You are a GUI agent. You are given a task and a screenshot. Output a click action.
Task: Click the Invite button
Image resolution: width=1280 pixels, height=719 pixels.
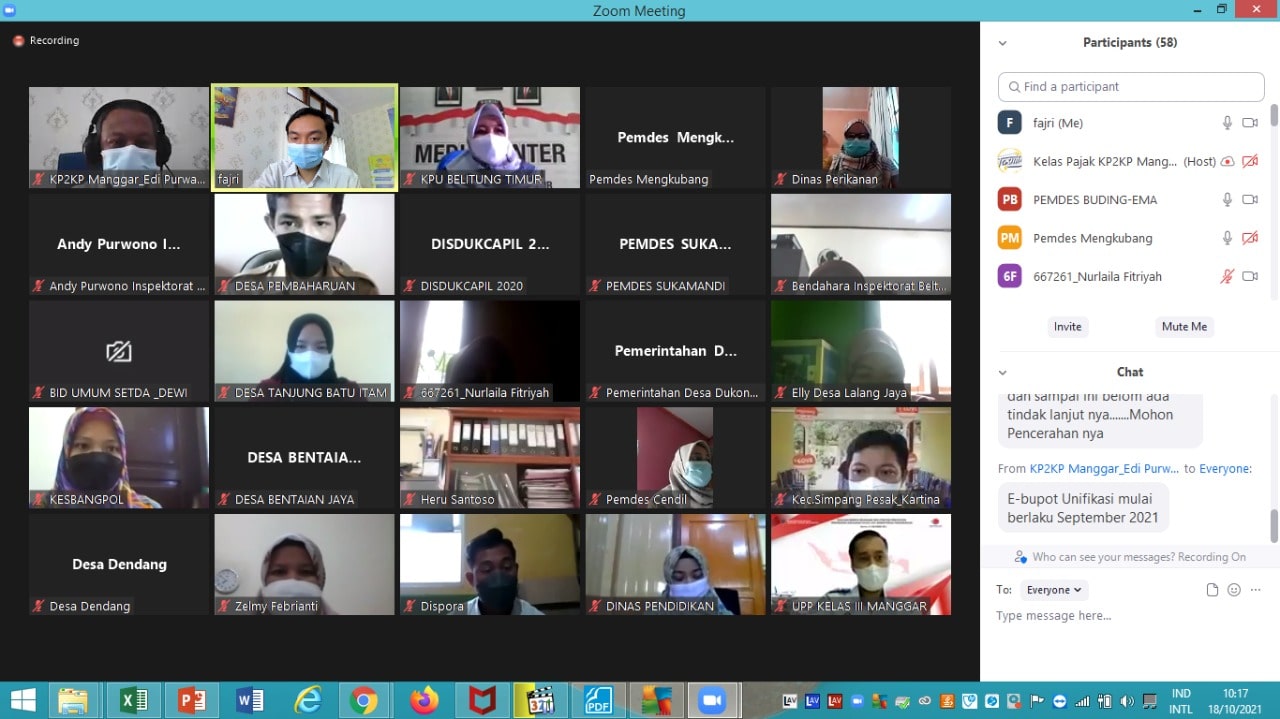pyautogui.click(x=1067, y=327)
